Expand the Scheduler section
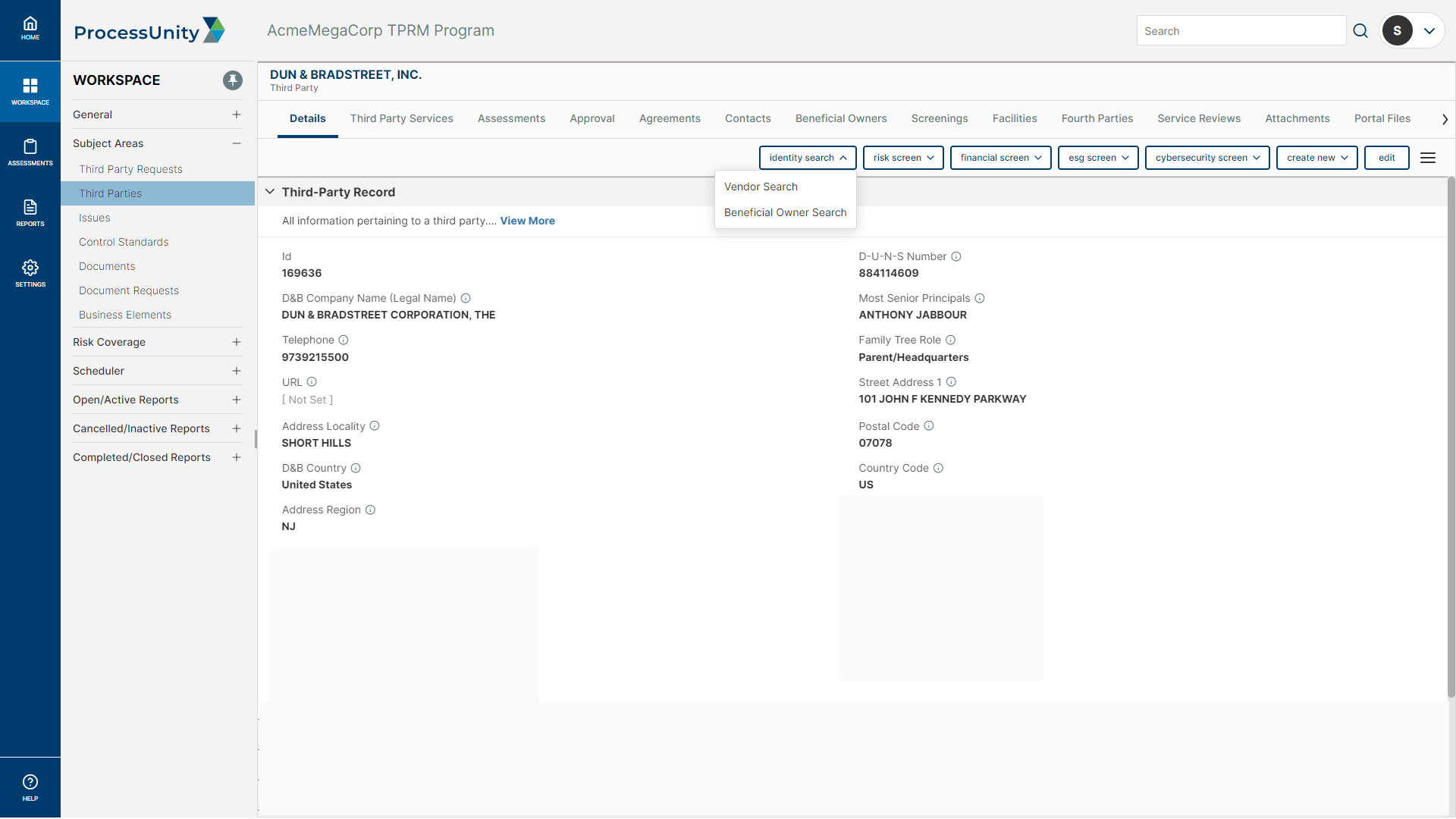 237,371
